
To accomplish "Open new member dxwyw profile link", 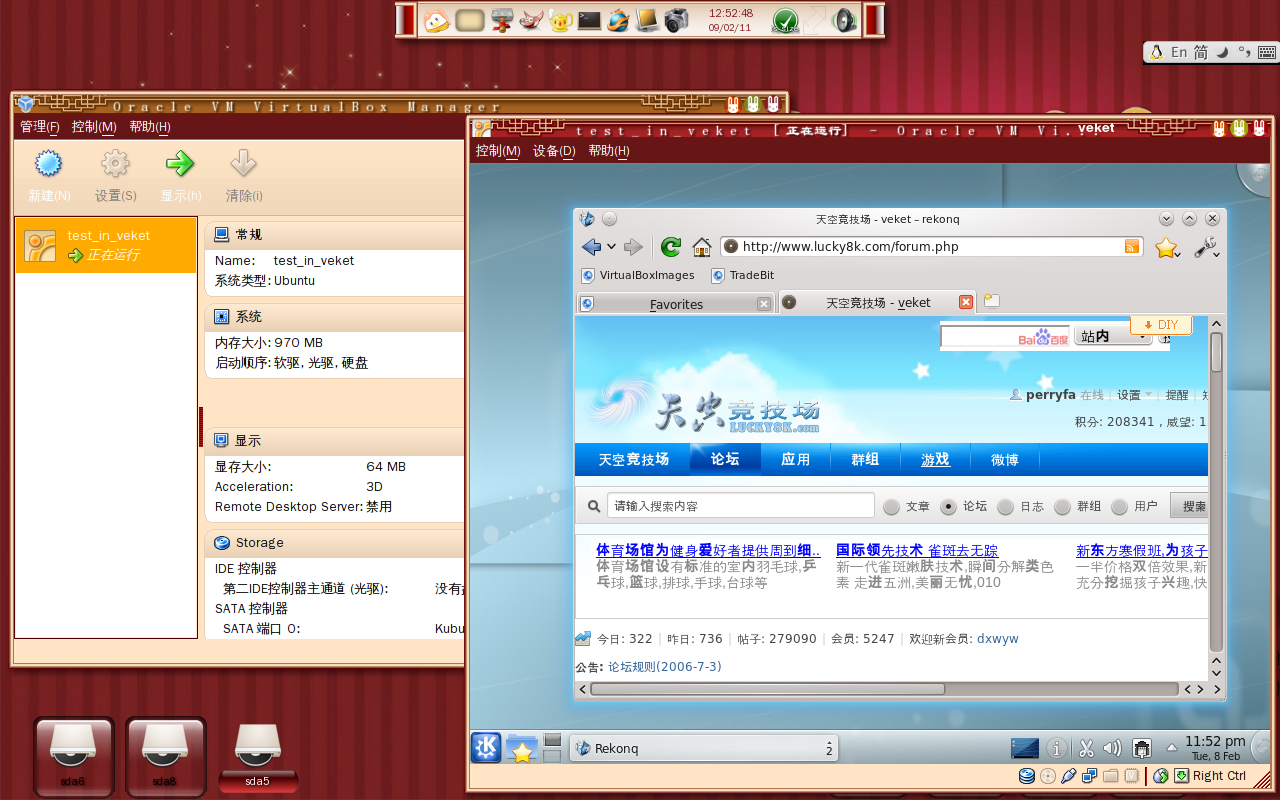I will (x=998, y=639).
